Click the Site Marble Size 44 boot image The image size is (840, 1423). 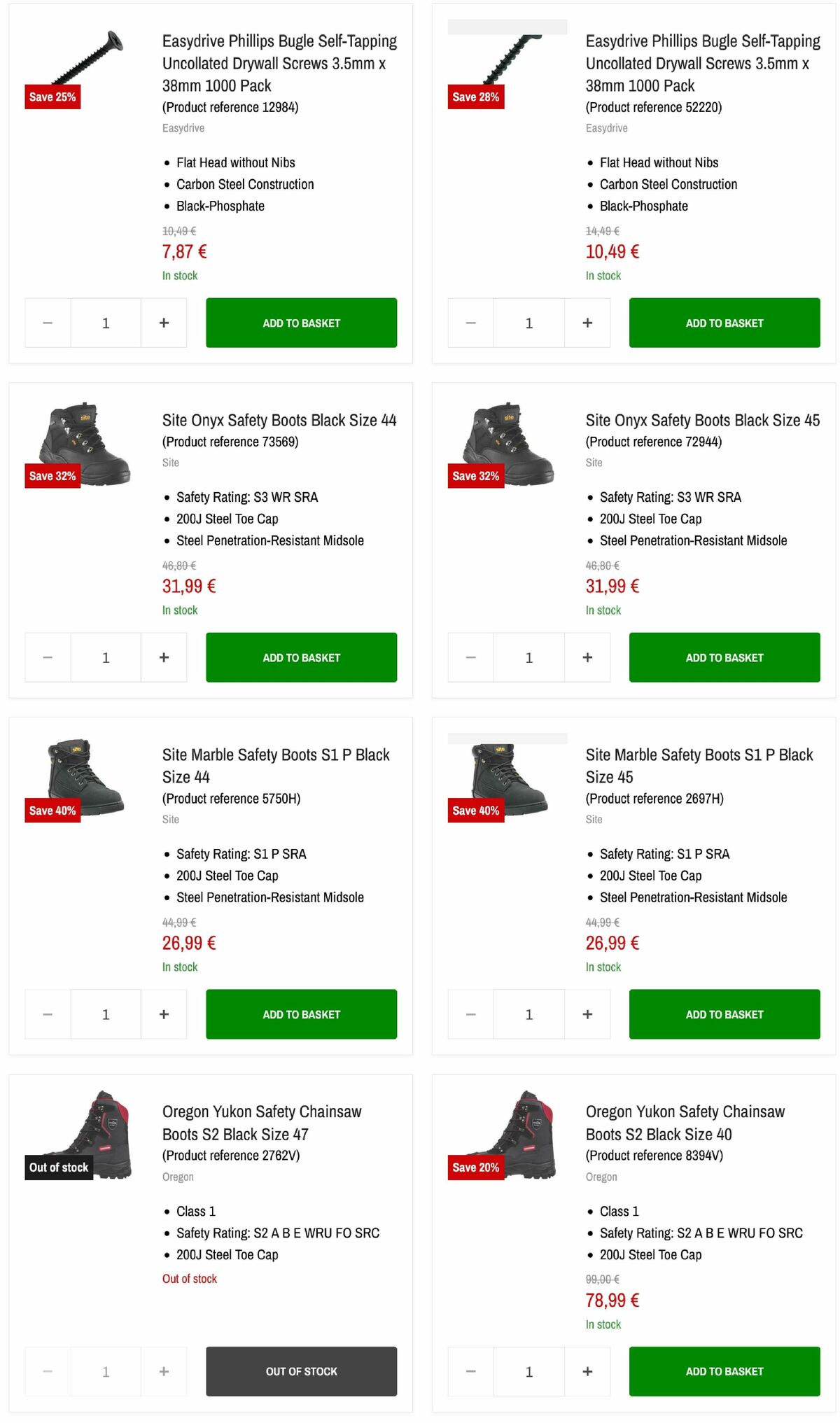click(x=84, y=776)
